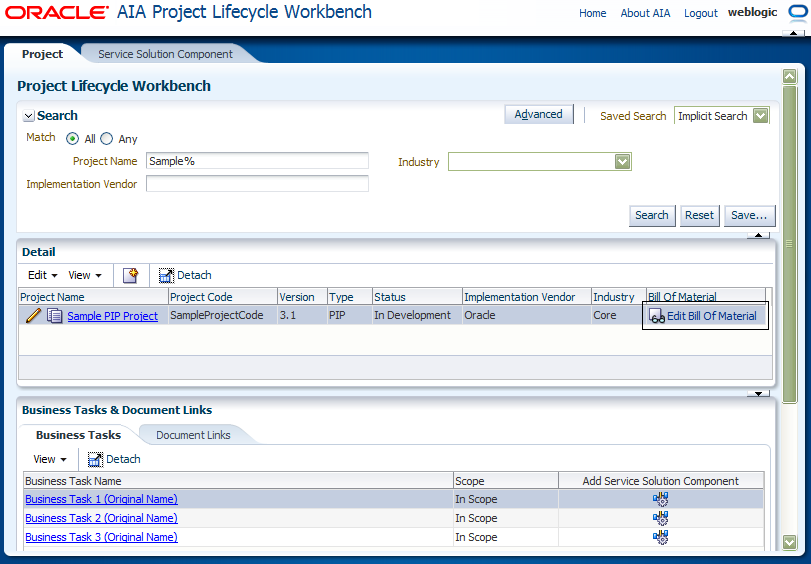Collapse the Search section disclosure arrow

(29, 116)
